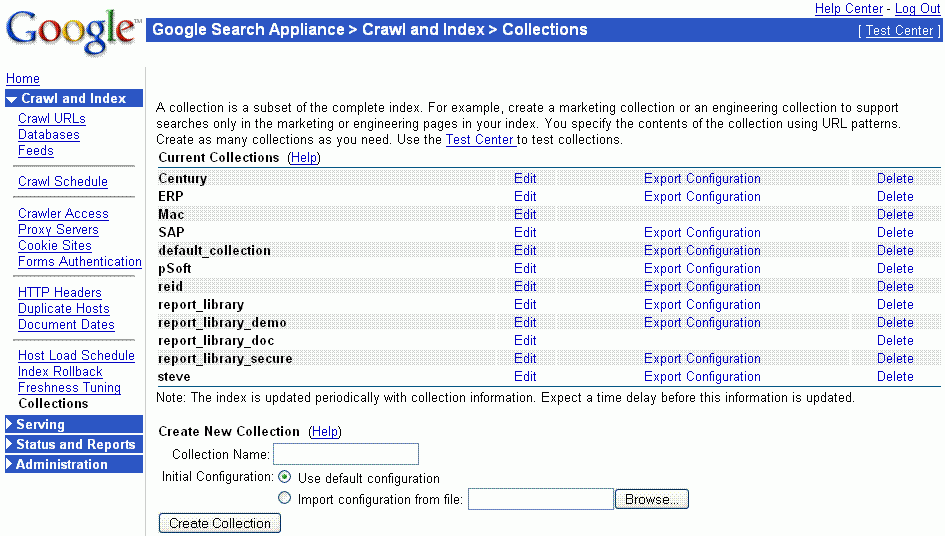Viewport: 945px width, 536px height.
Task: Click the Create Collection button
Action: tap(219, 523)
